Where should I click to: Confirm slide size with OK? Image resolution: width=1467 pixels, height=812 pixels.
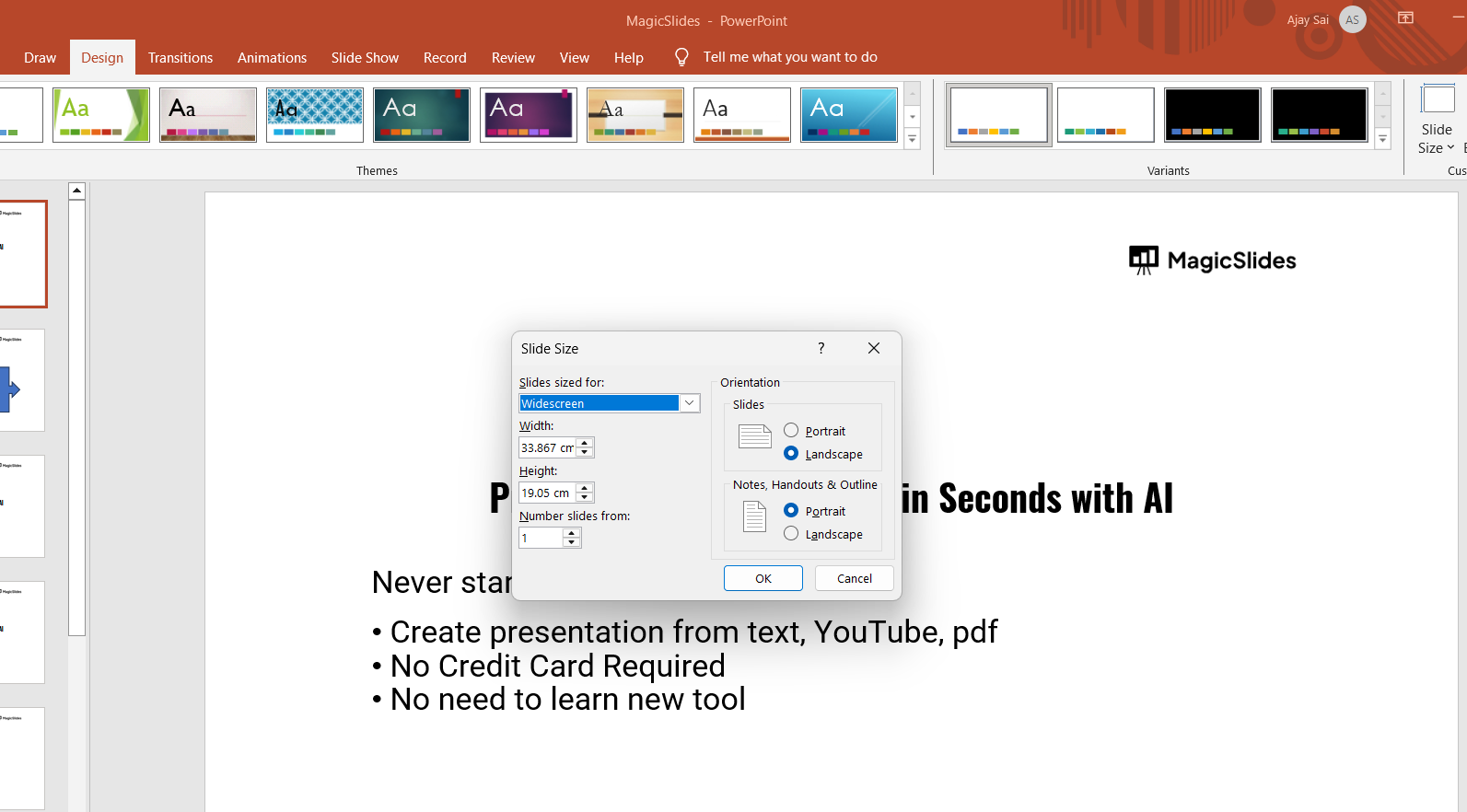click(763, 578)
